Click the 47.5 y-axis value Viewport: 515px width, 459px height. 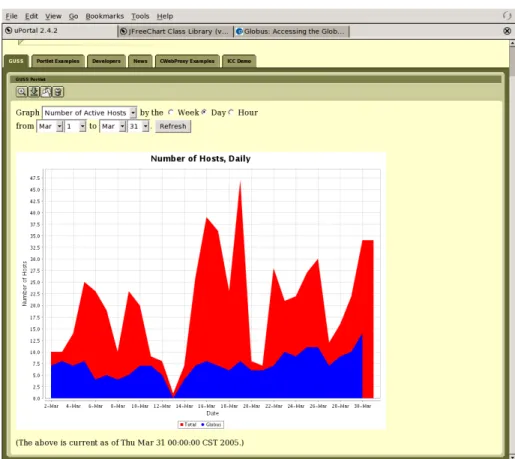click(35, 178)
